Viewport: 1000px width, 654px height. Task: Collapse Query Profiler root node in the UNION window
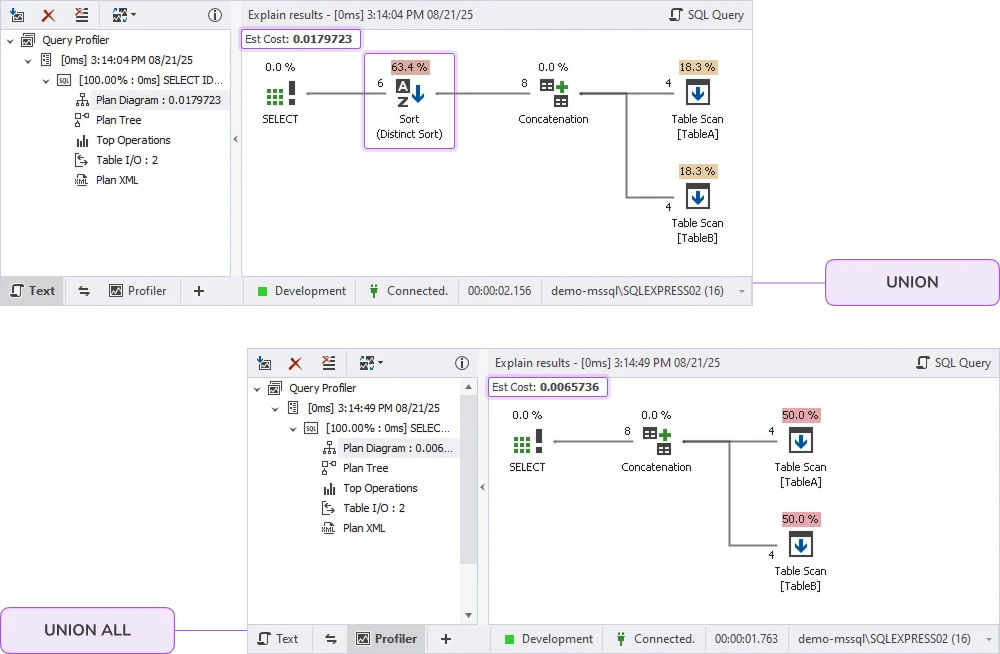tap(10, 41)
